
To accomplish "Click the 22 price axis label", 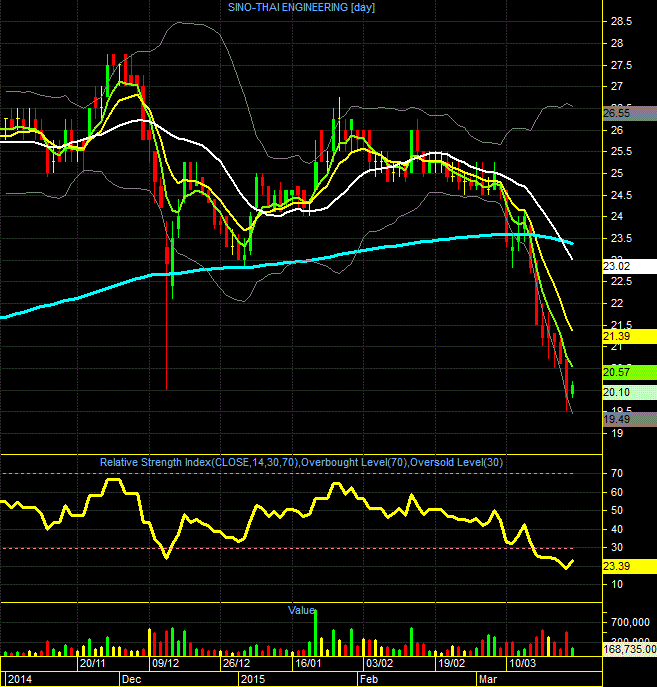I will coord(617,303).
